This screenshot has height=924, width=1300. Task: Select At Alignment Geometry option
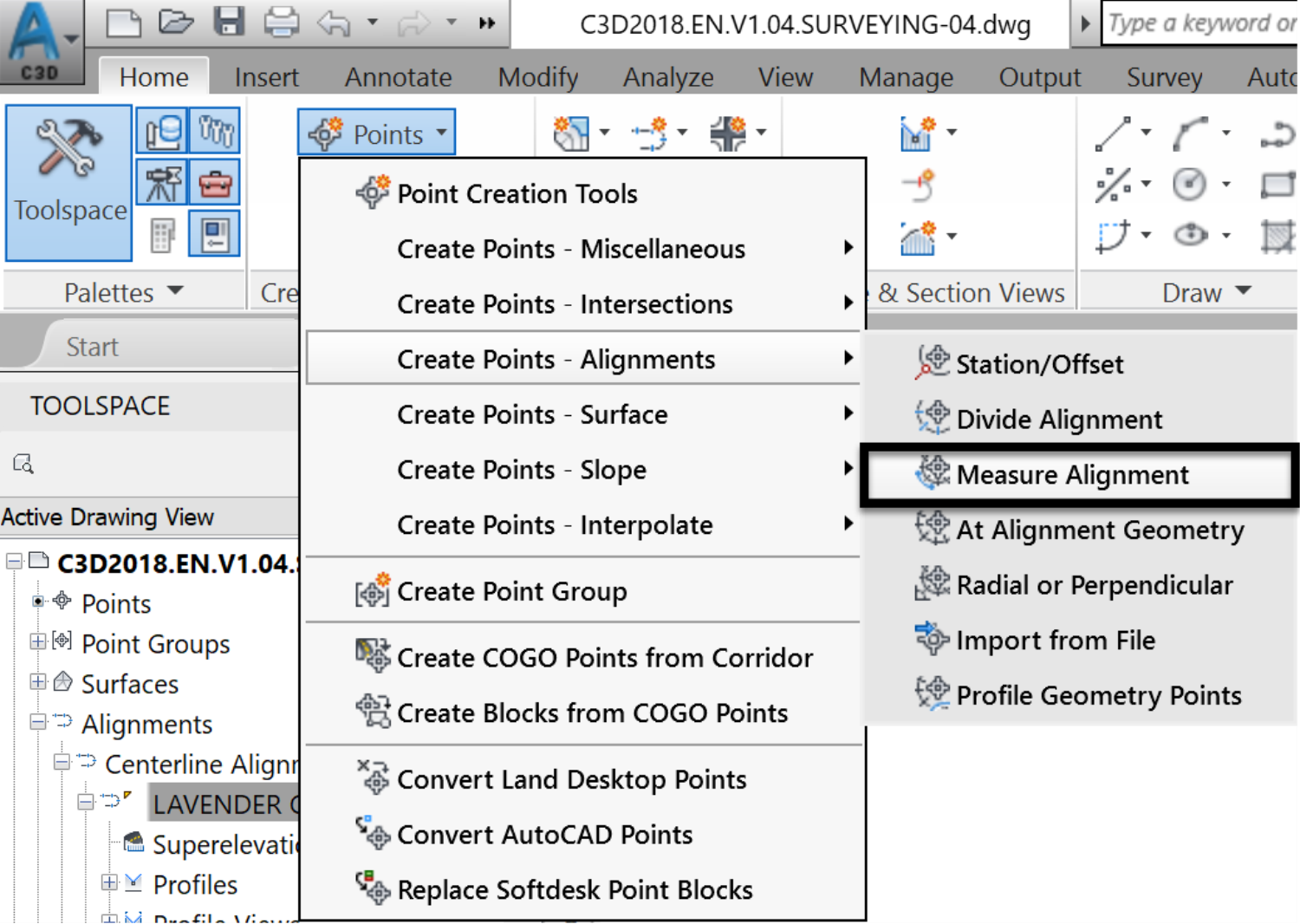click(1079, 530)
